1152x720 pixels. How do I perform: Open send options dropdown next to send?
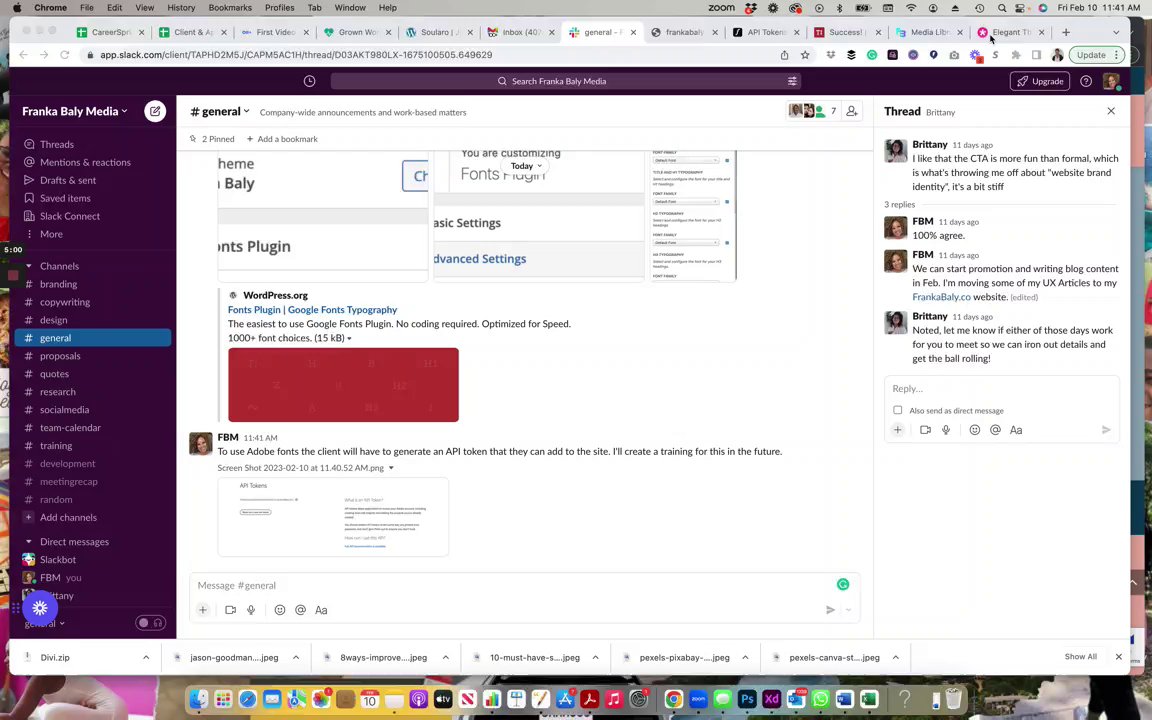tap(849, 610)
